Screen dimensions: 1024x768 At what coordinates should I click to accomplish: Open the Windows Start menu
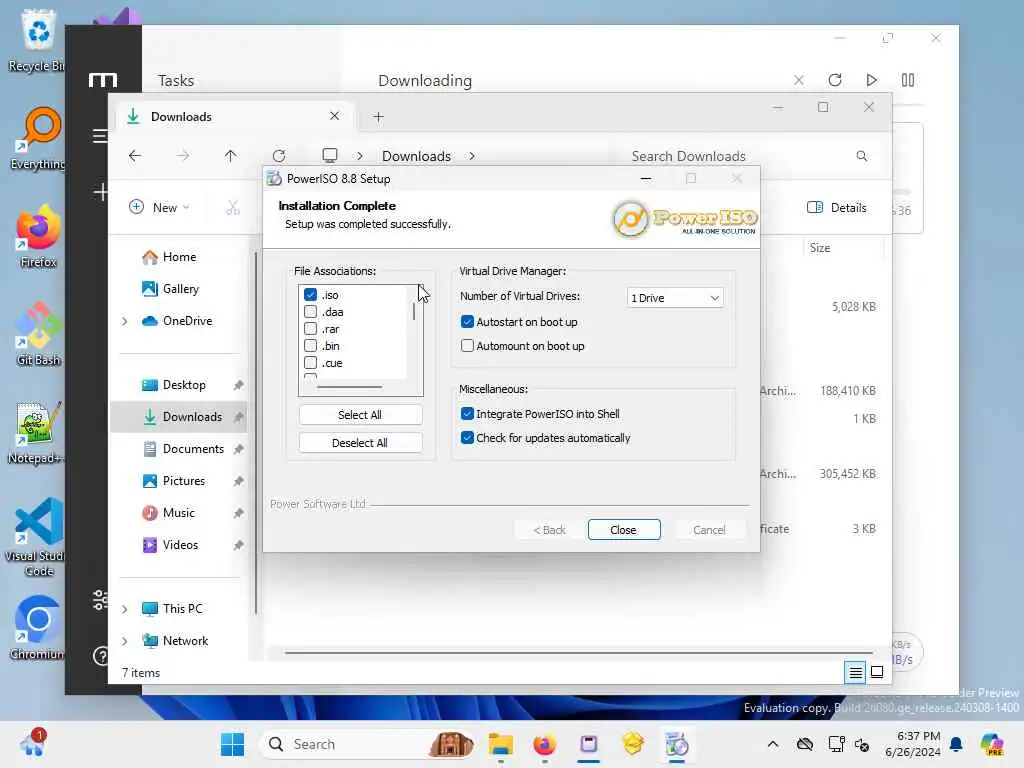[232, 744]
